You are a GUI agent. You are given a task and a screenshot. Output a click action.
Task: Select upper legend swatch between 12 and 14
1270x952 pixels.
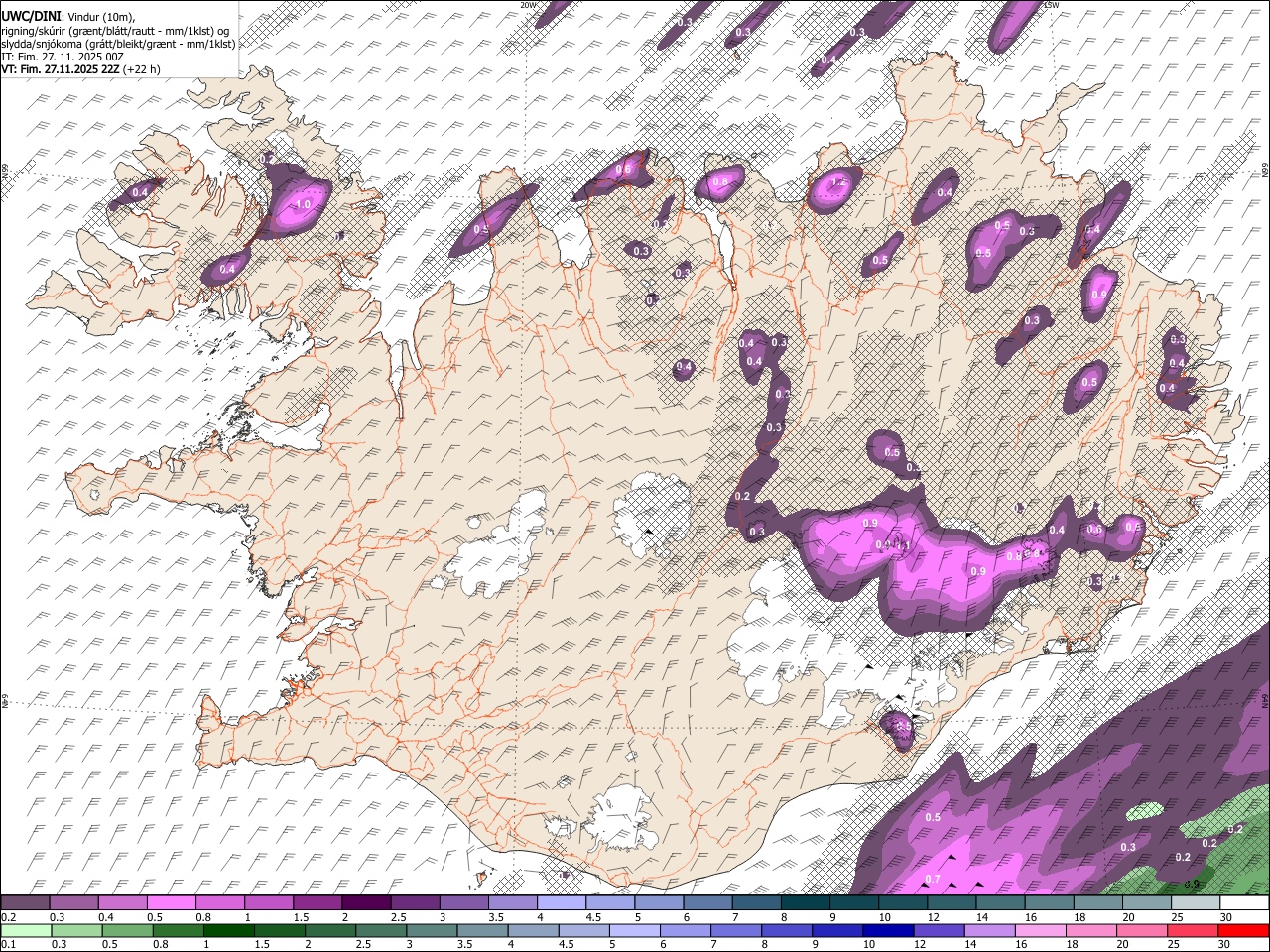click(951, 903)
